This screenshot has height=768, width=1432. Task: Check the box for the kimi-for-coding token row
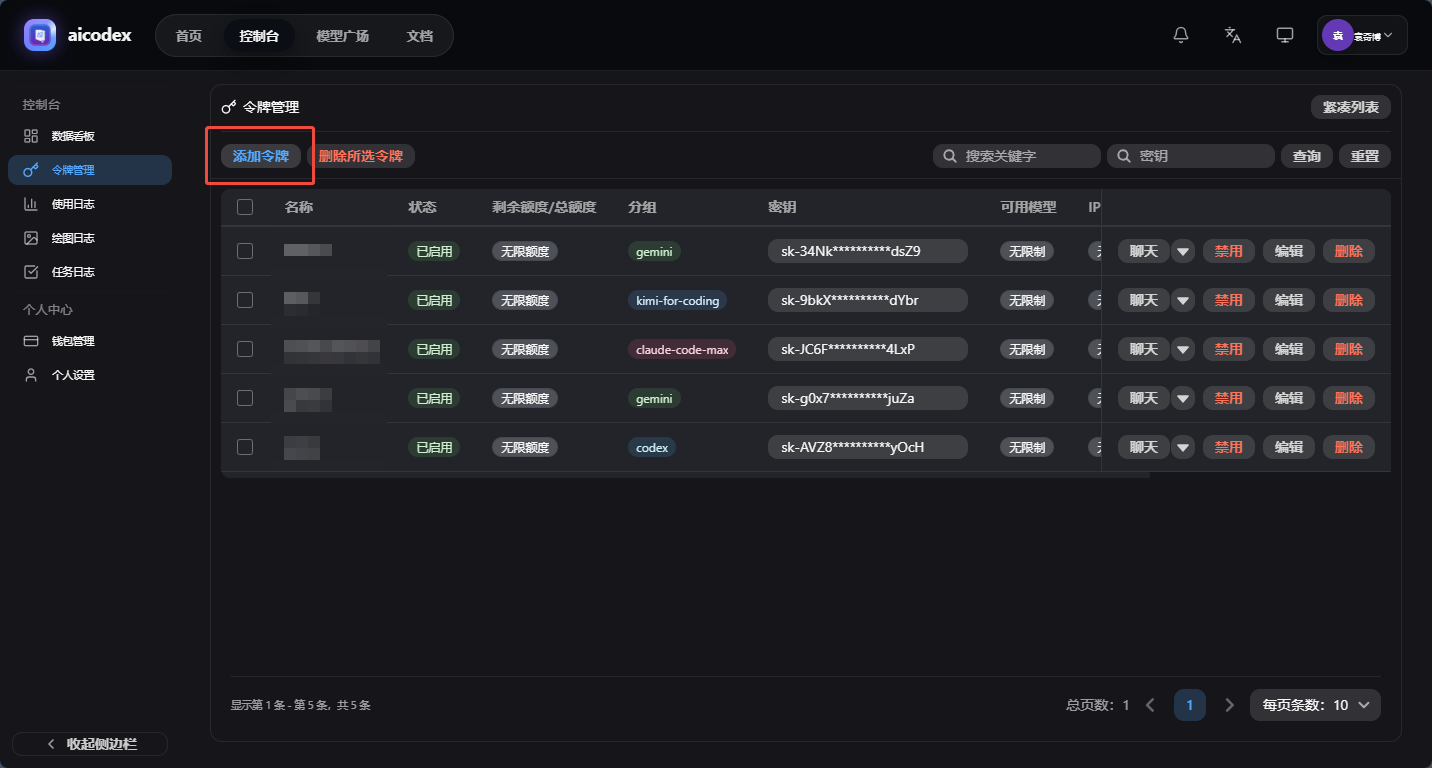pos(245,300)
